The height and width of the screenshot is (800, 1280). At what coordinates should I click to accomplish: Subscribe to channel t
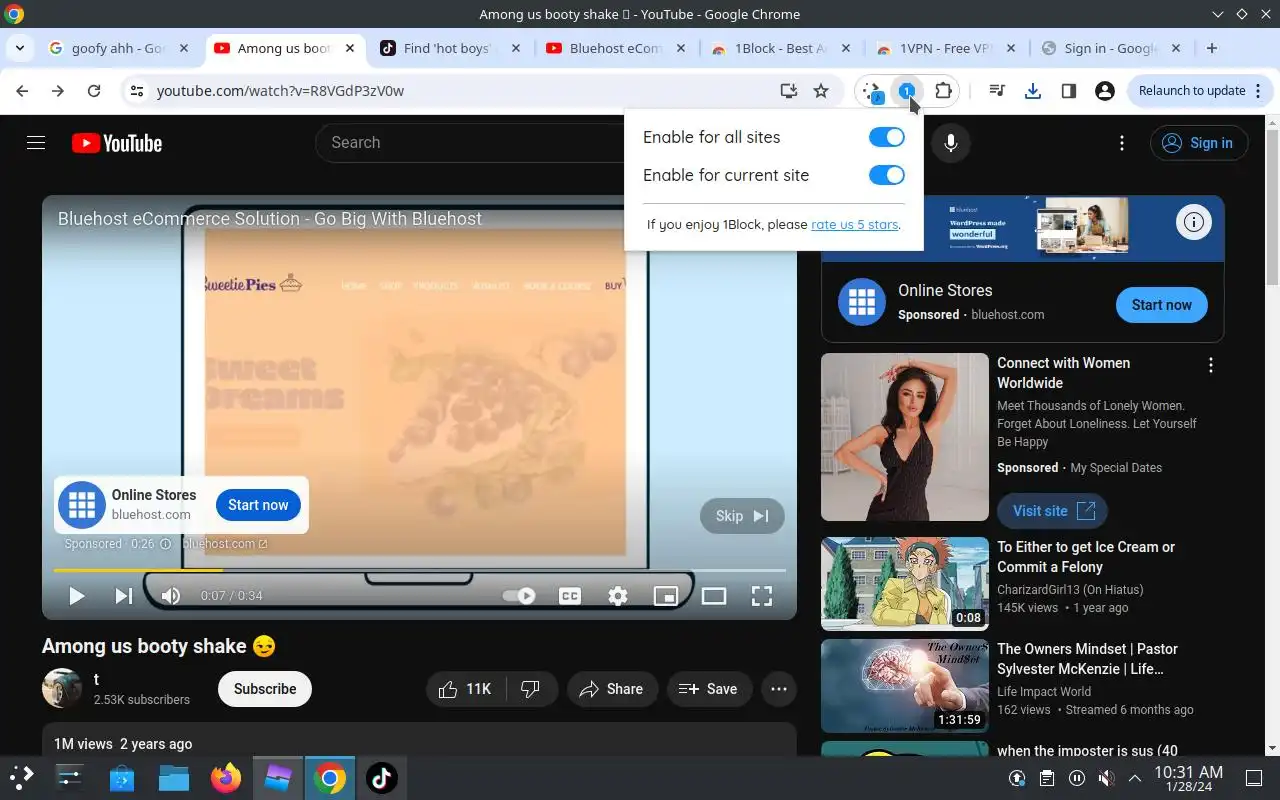pyautogui.click(x=265, y=689)
